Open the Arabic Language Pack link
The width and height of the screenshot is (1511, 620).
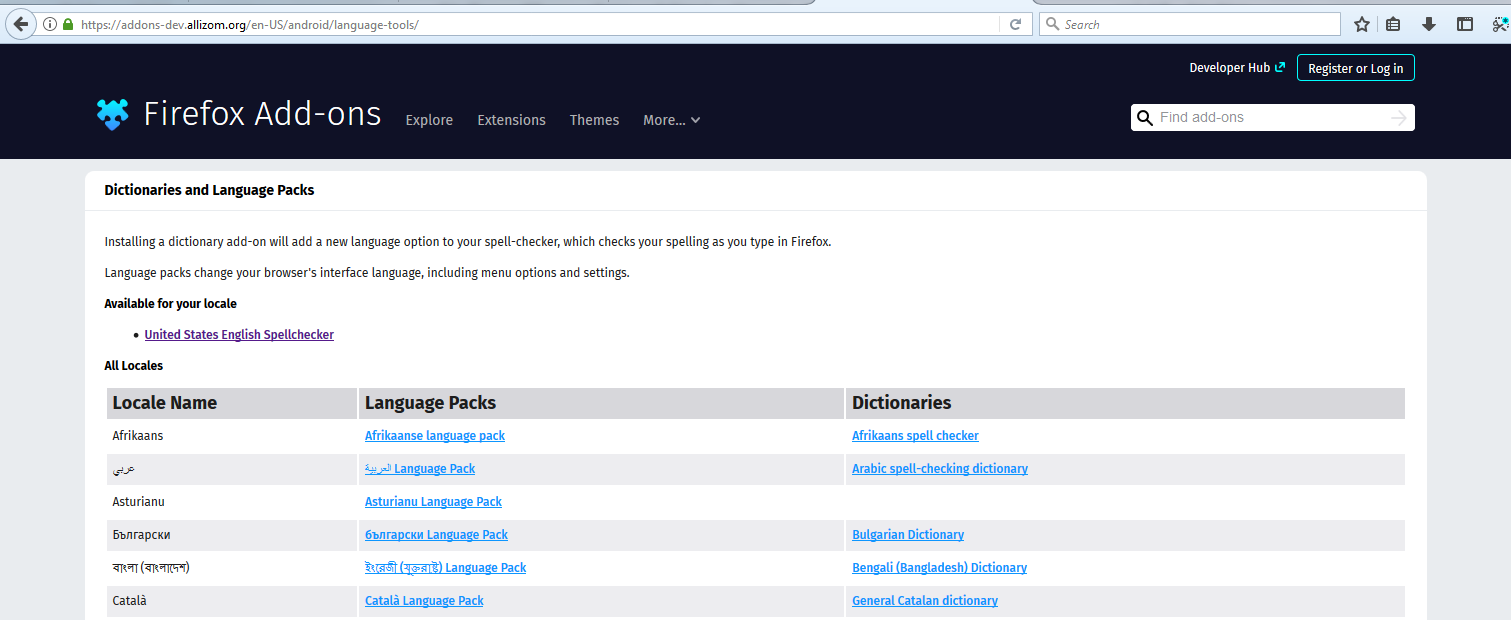tap(420, 469)
